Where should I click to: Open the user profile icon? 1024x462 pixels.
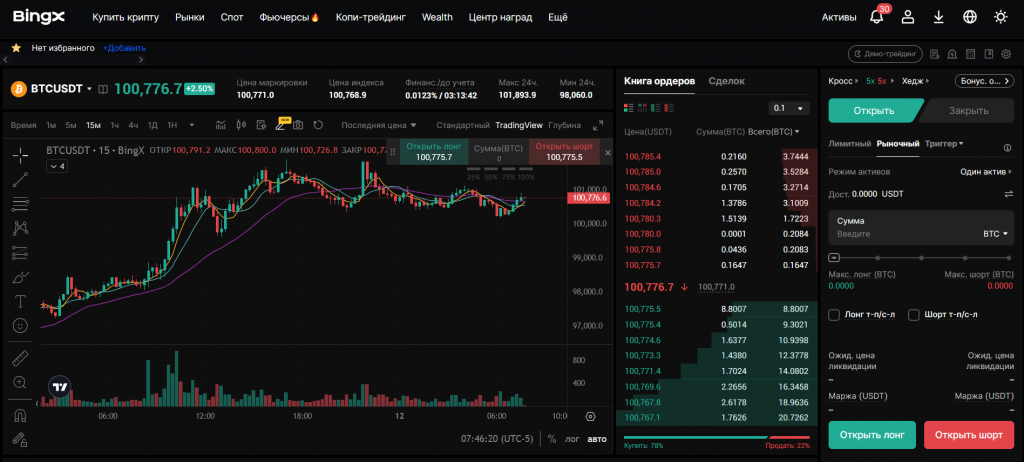[908, 17]
